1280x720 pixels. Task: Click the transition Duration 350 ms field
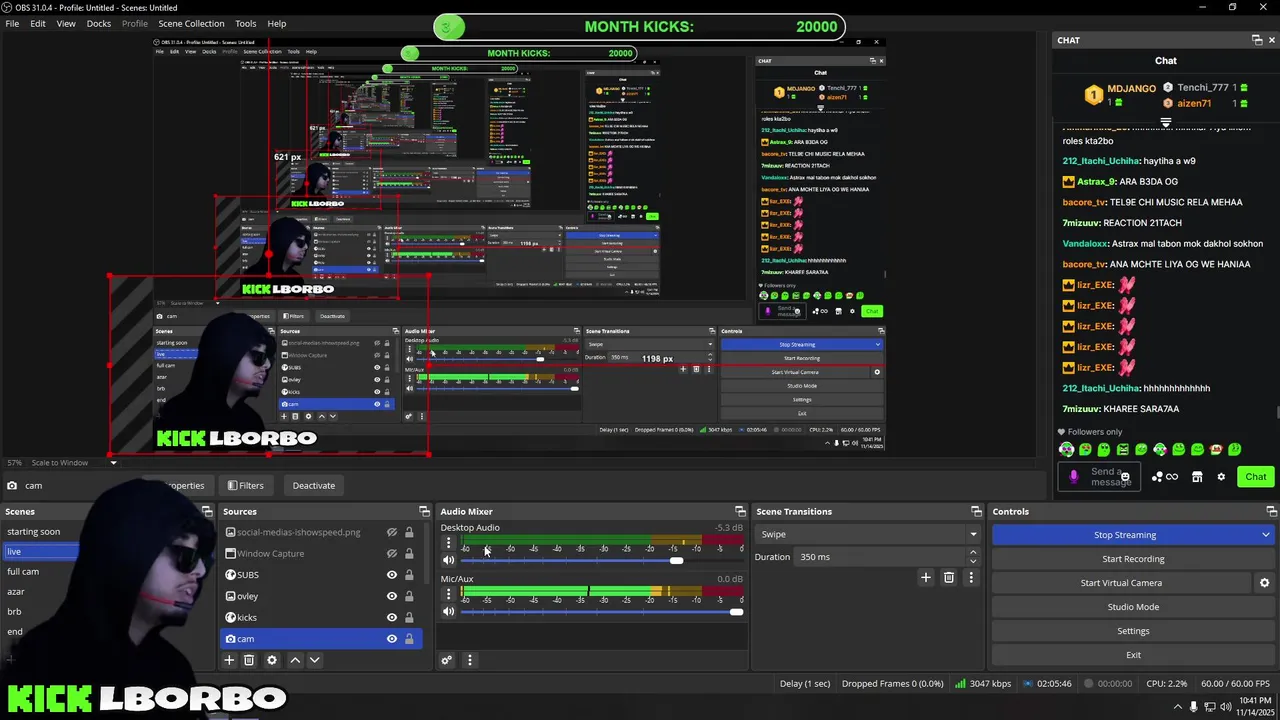tap(880, 557)
